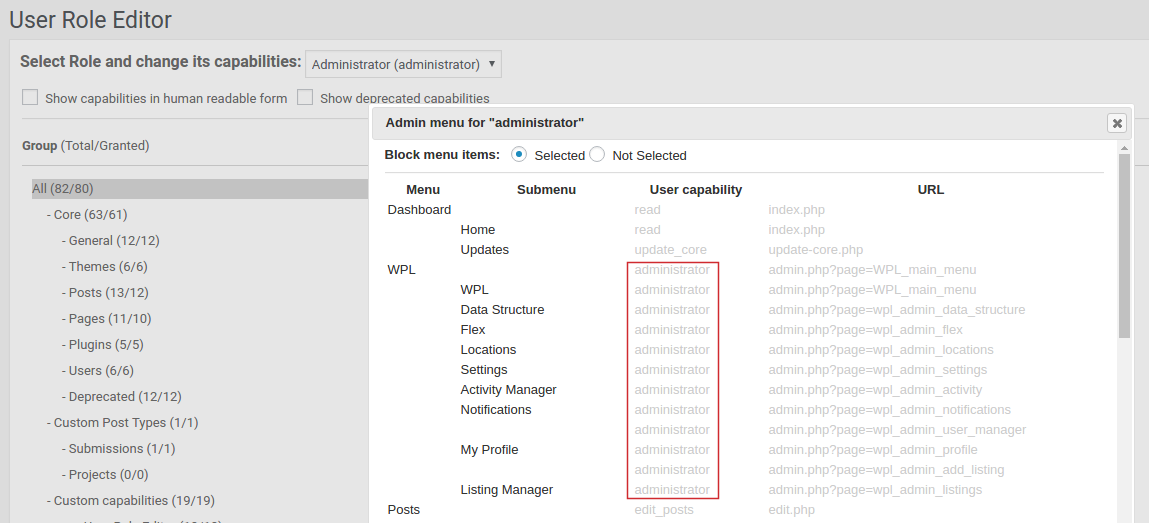Click the wpl_admin_settings URL
This screenshot has height=523, width=1149.
pos(878,369)
